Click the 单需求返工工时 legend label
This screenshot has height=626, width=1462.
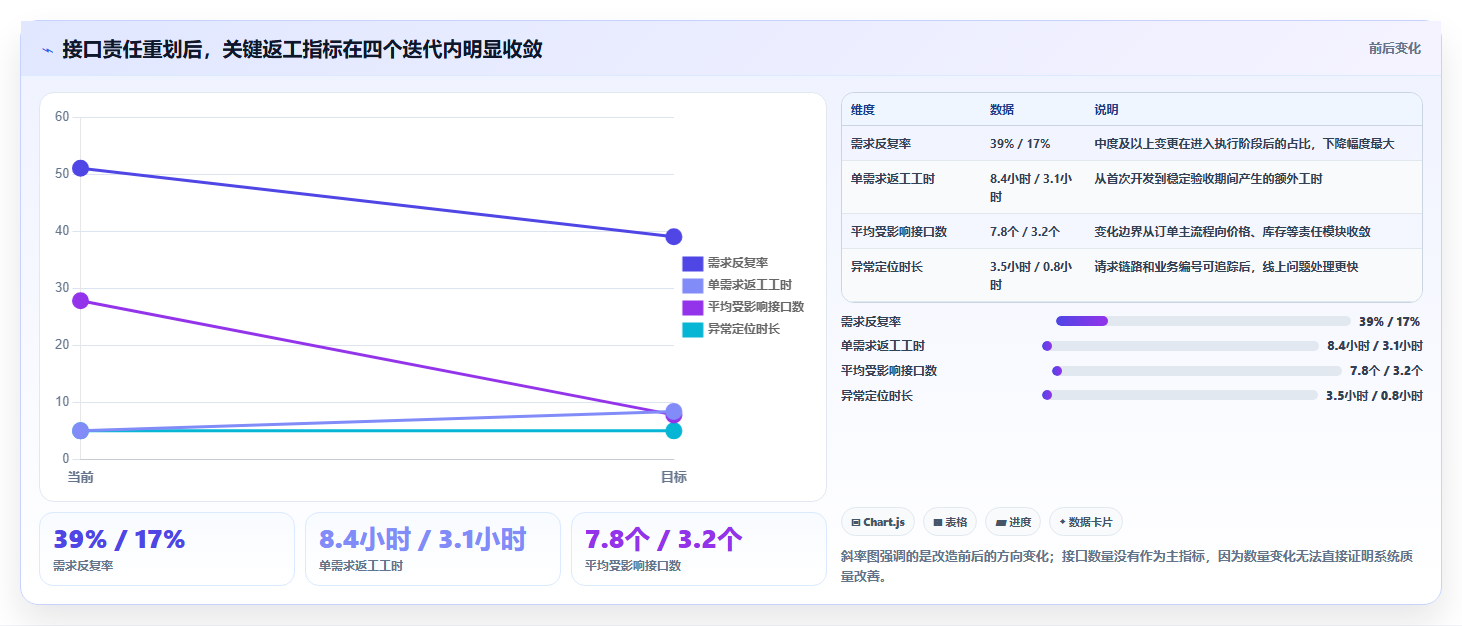750,285
